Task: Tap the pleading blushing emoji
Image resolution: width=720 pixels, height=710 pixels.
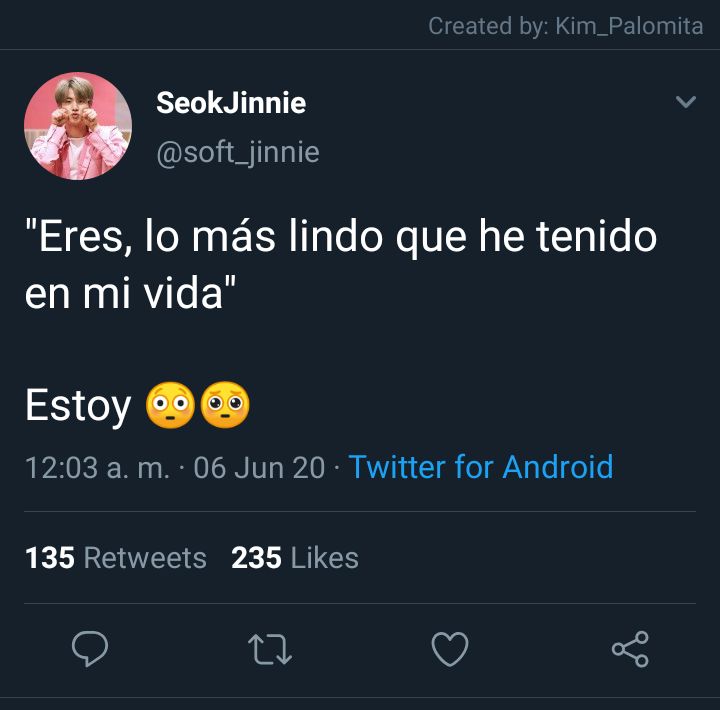Action: click(x=225, y=405)
